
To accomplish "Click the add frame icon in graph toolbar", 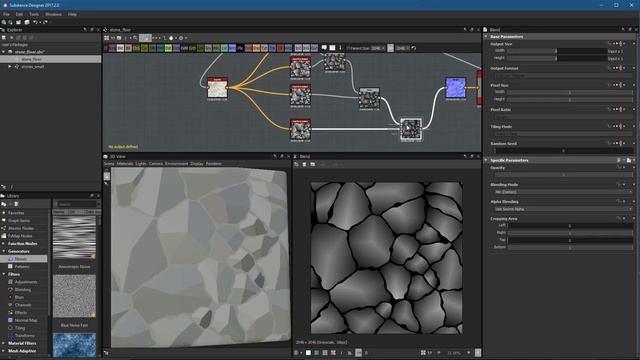I will pos(332,48).
